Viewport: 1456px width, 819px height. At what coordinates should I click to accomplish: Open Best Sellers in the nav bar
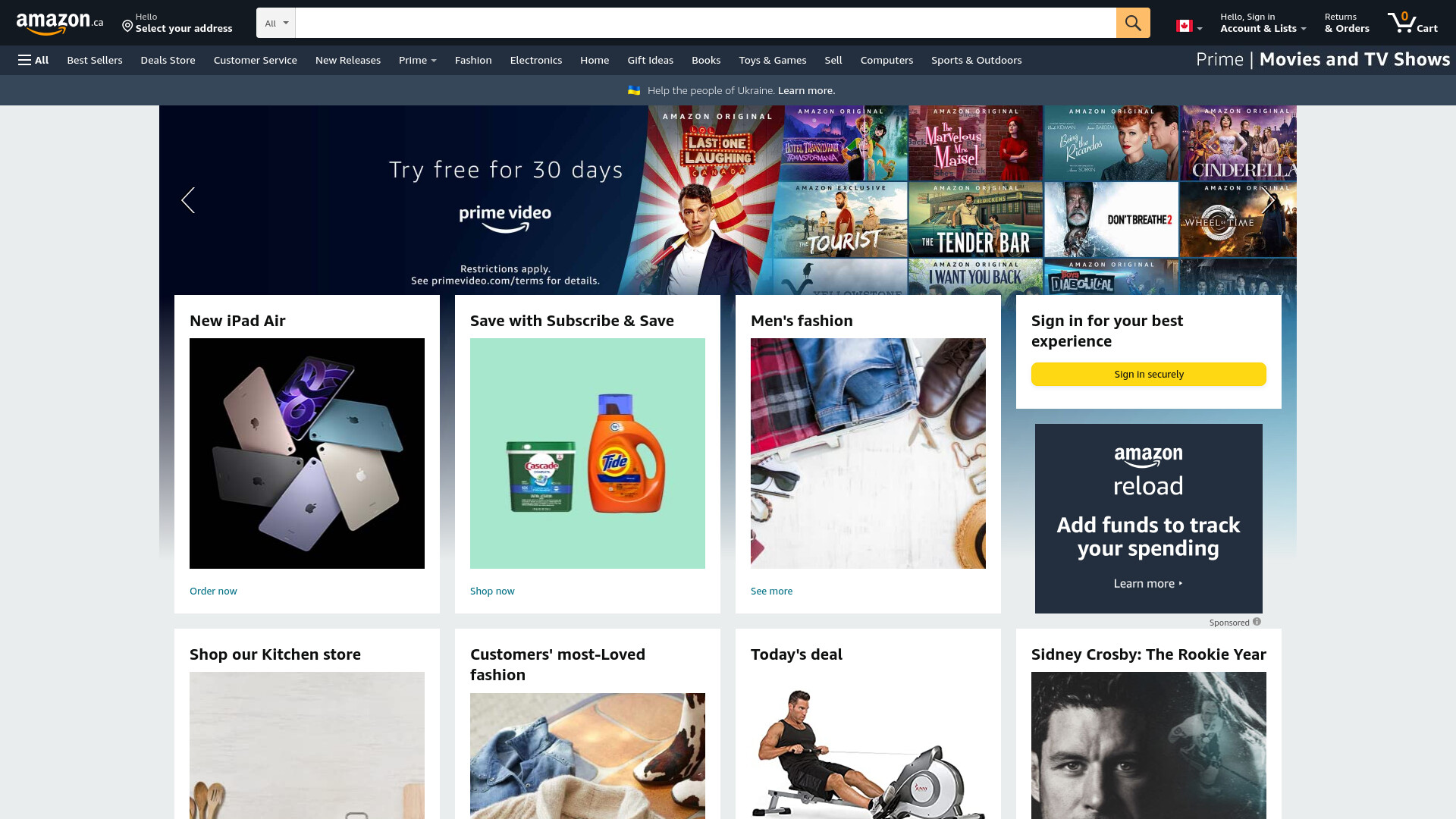(95, 60)
